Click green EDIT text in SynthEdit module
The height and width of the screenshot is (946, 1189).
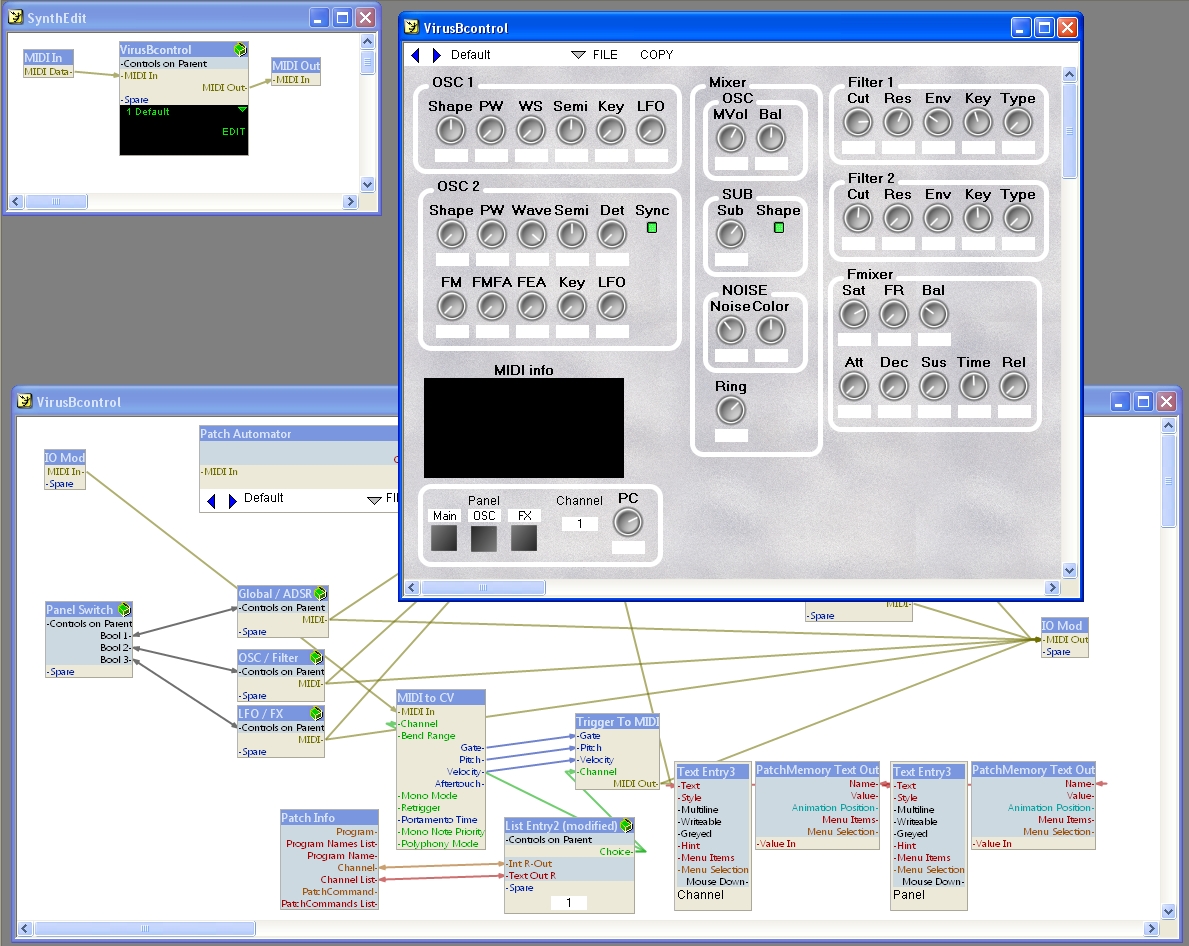coord(234,132)
